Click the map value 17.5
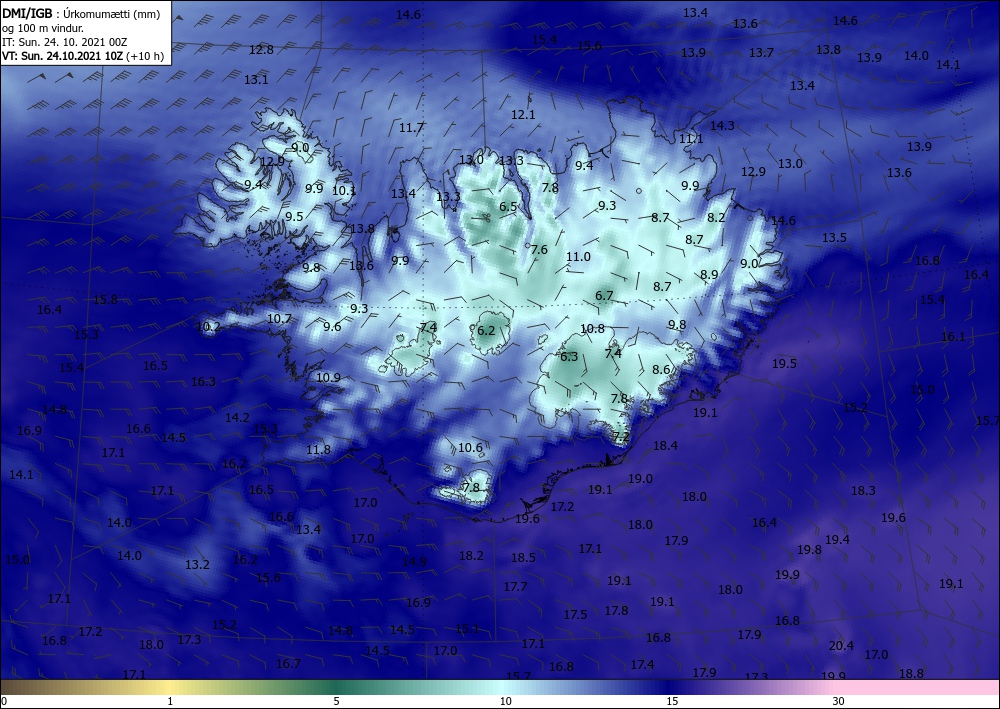This screenshot has height=709, width=1000. [x=575, y=614]
